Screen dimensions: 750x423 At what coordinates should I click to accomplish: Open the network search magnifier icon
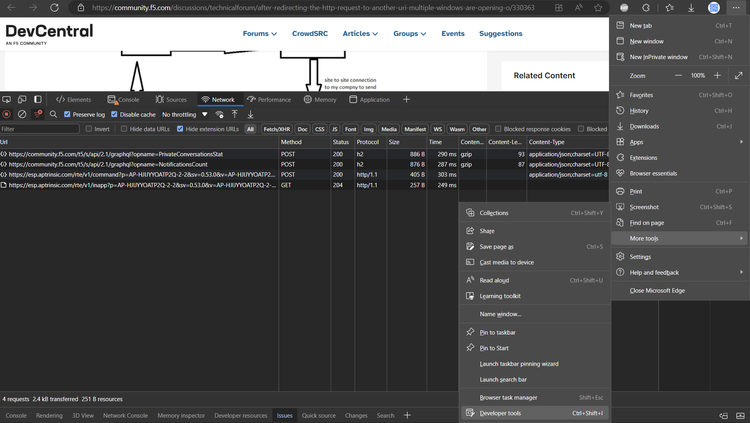click(x=53, y=115)
